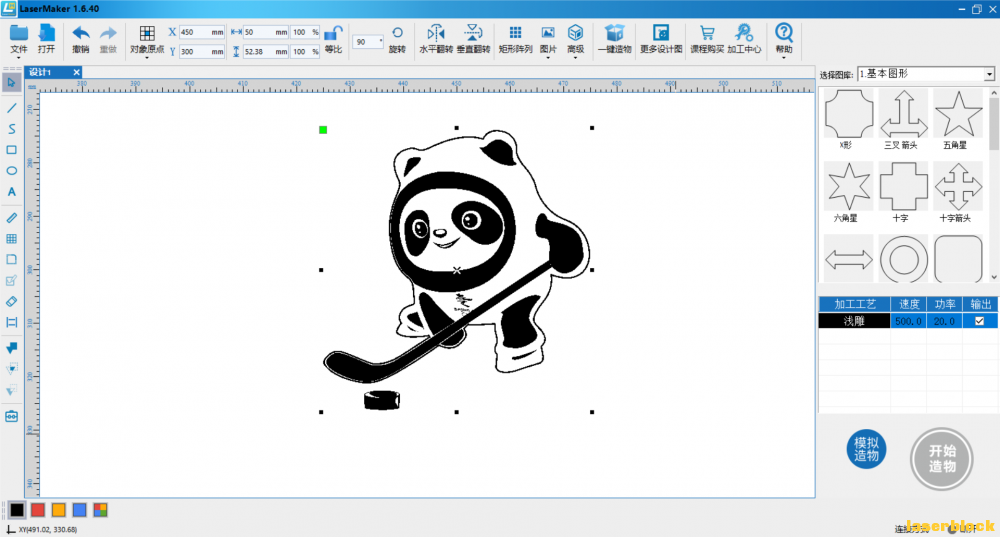1000x537 pixels.
Task: Click the 速度 column header
Action: (x=909, y=304)
